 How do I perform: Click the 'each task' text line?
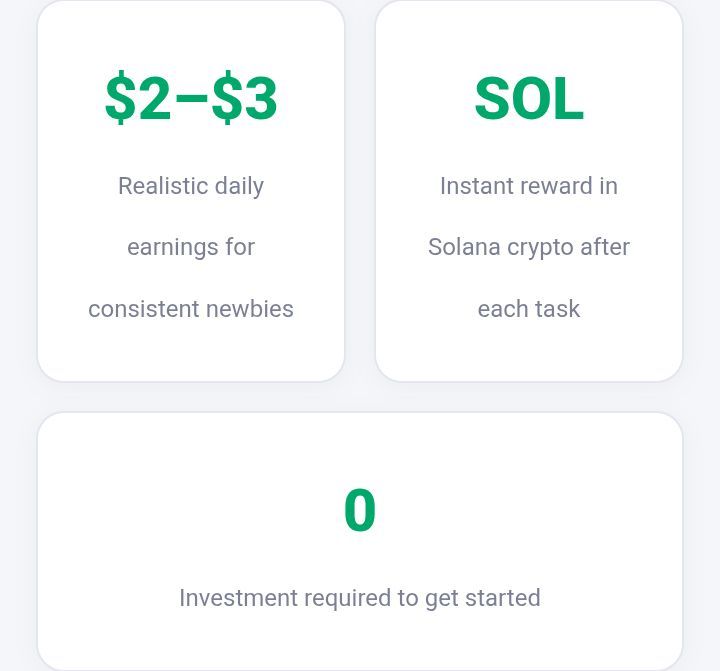[529, 309]
